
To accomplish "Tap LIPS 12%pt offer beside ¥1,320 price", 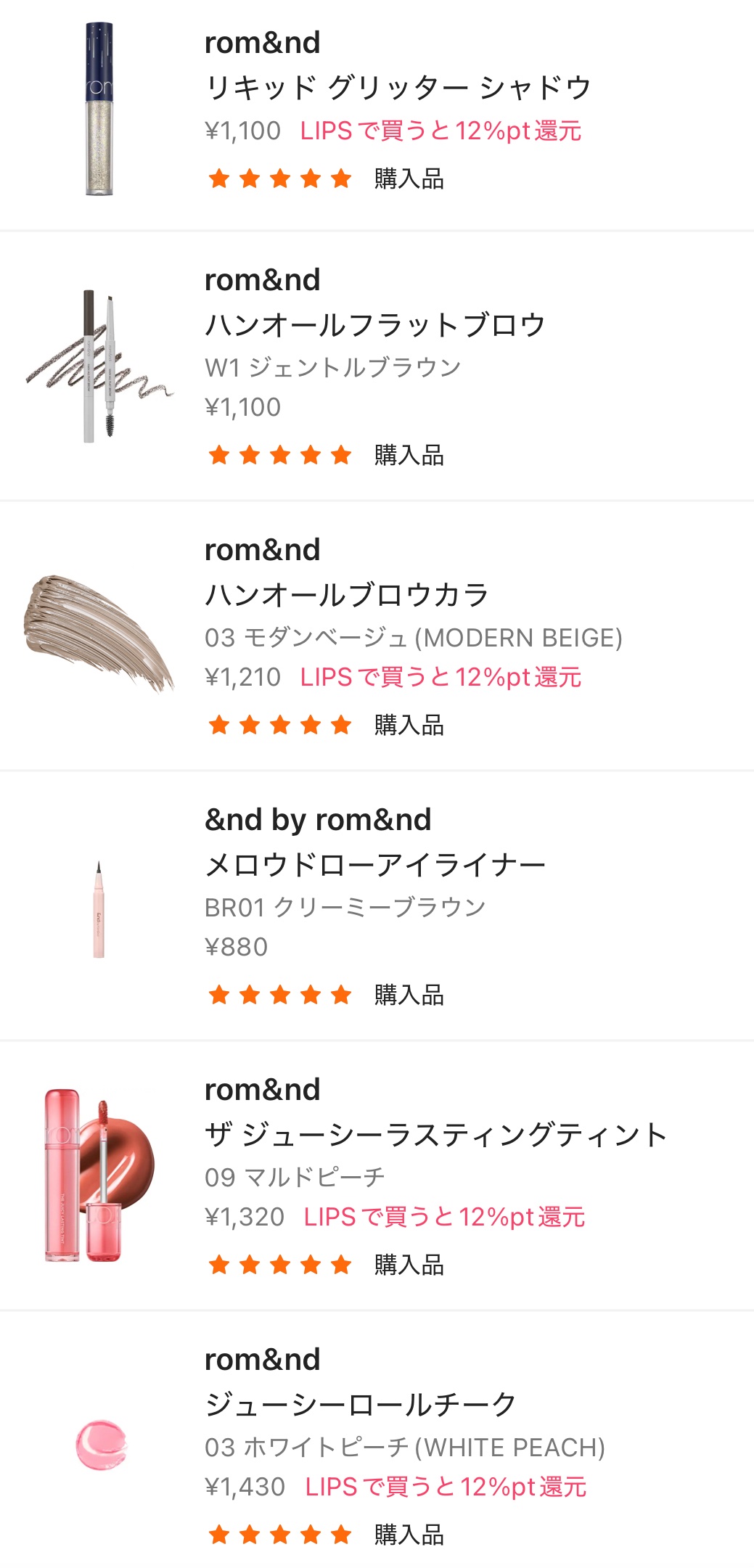I will click(x=444, y=1217).
